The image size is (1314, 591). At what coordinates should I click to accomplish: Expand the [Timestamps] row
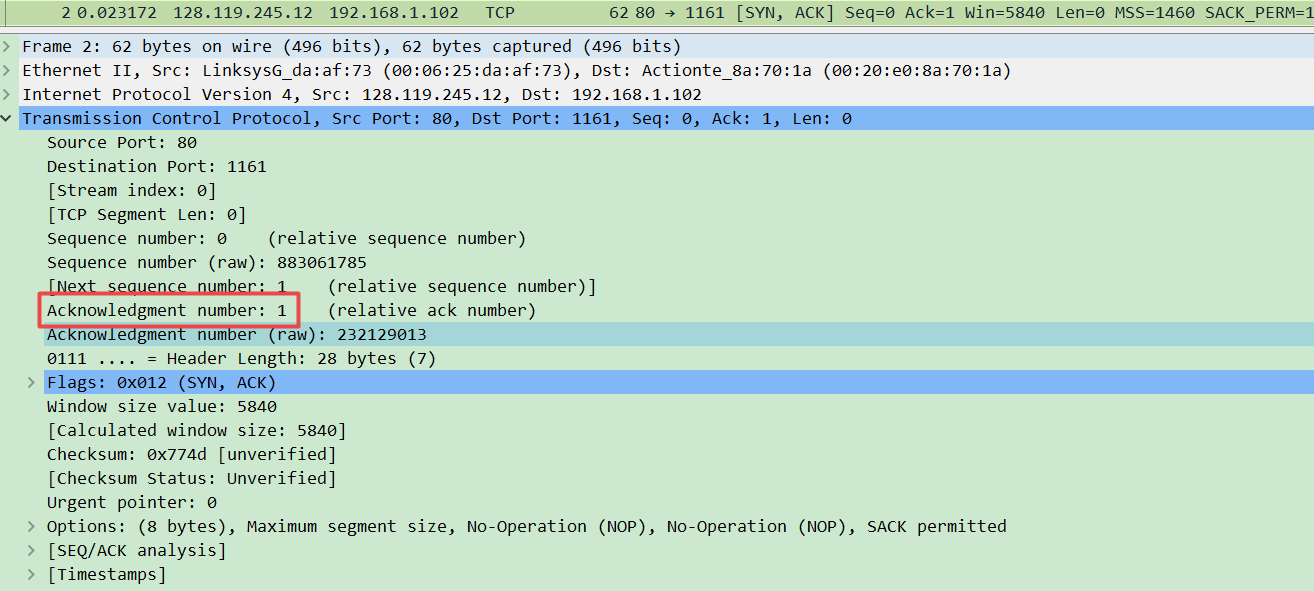32,575
